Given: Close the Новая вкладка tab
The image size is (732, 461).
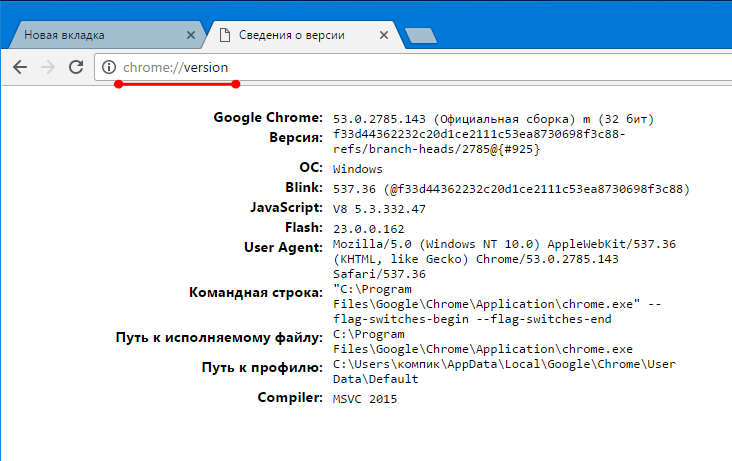Looking at the screenshot, I should coord(191,35).
